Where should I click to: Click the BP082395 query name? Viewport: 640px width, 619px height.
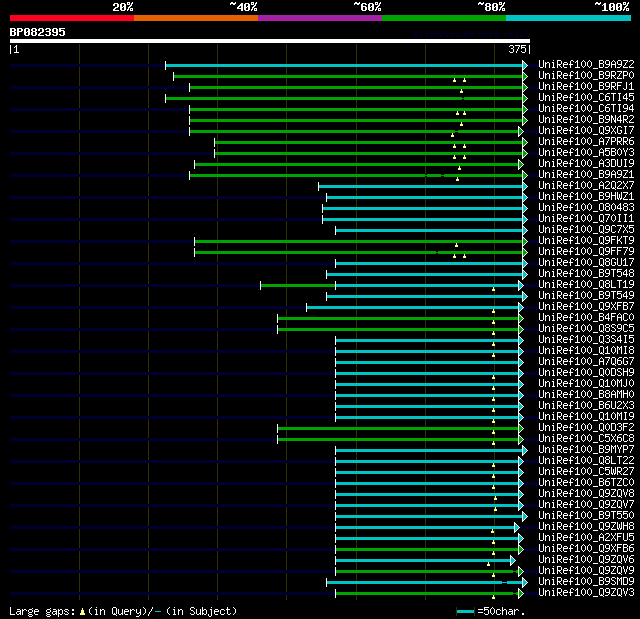pos(38,32)
